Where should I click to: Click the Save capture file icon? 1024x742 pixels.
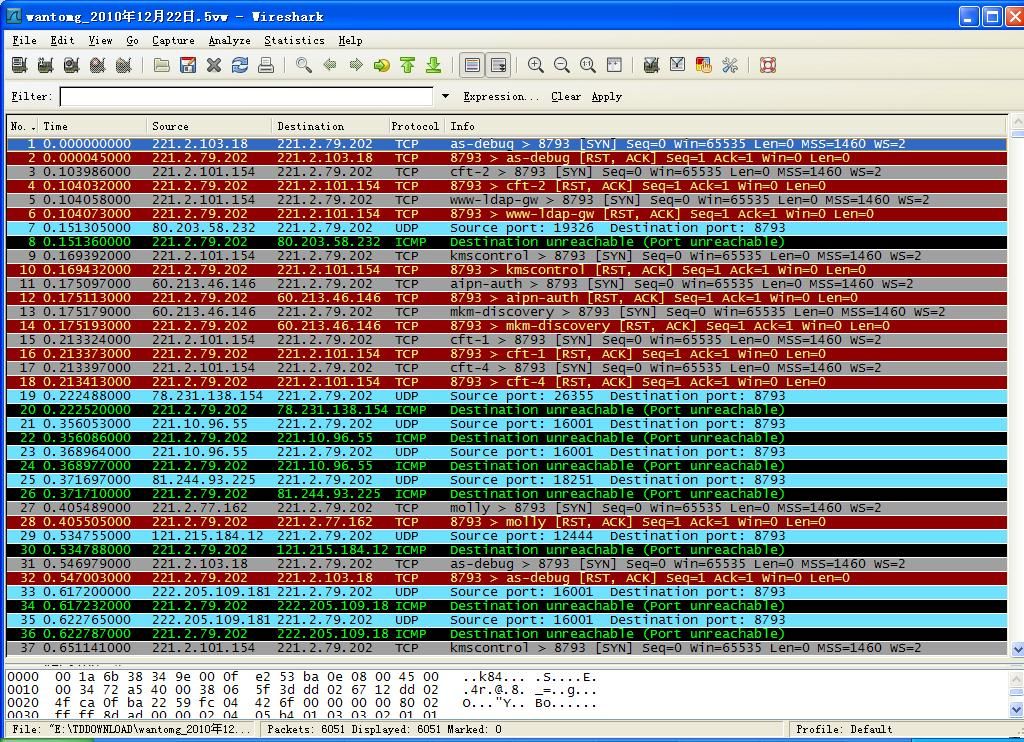[188, 65]
